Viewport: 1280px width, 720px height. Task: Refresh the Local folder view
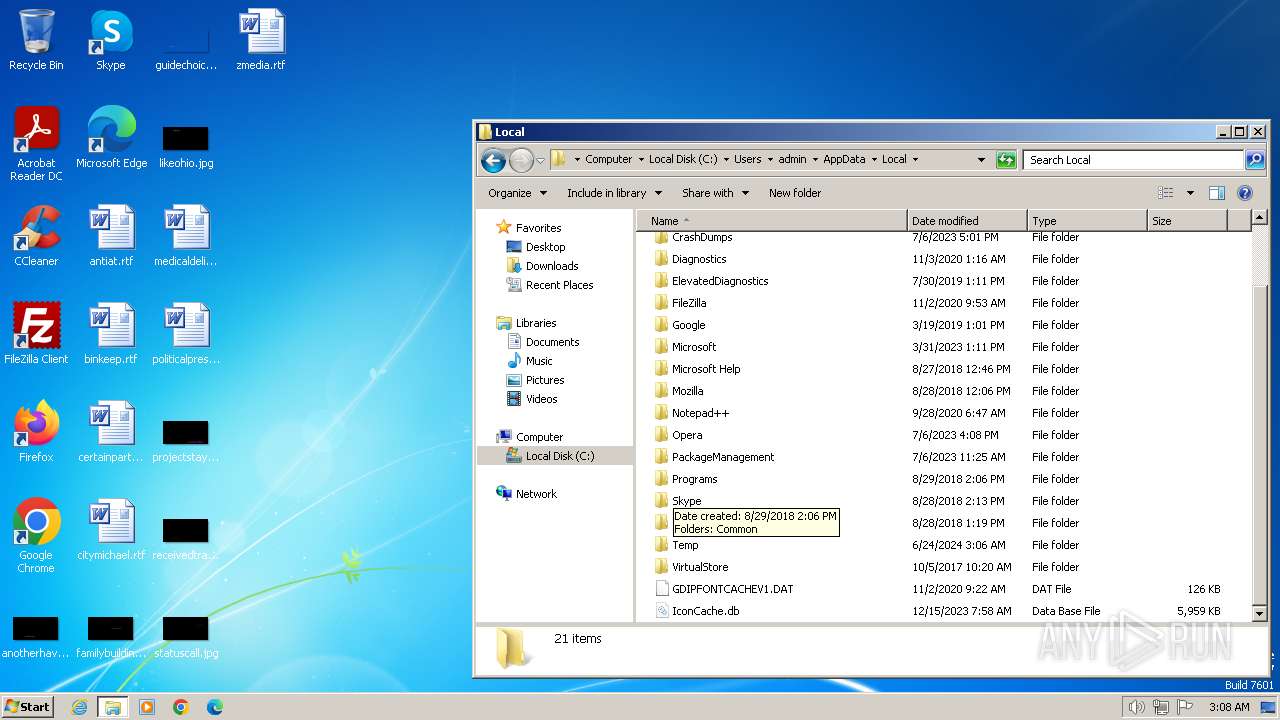[1006, 160]
